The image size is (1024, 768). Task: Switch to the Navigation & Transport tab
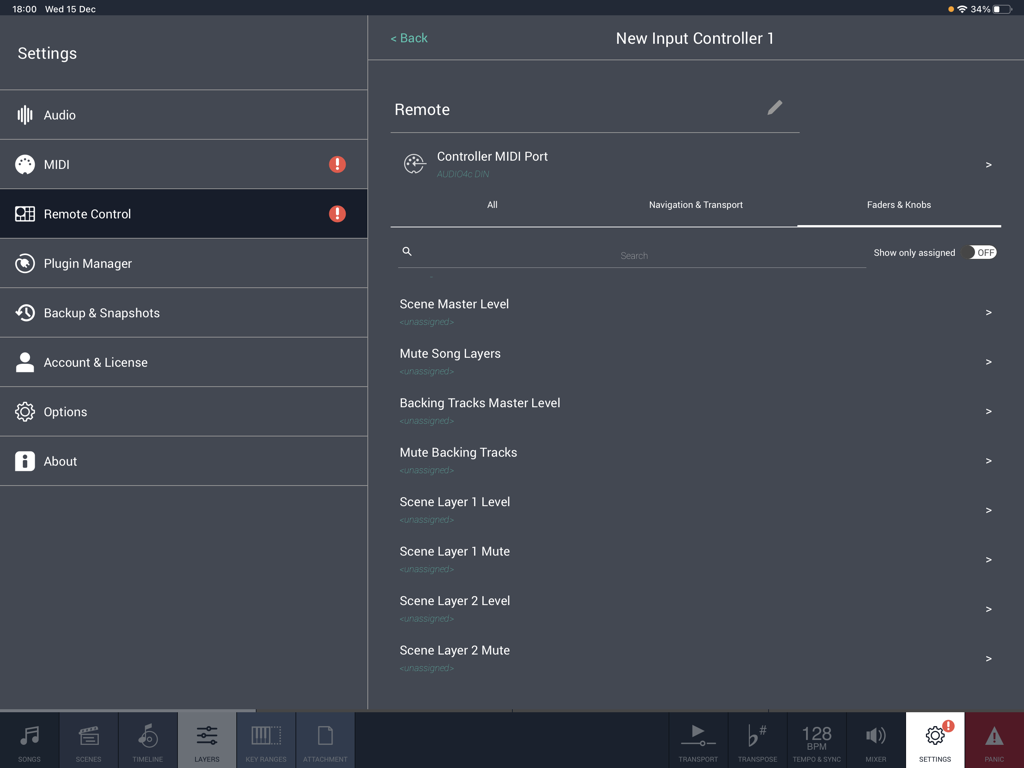tap(695, 205)
